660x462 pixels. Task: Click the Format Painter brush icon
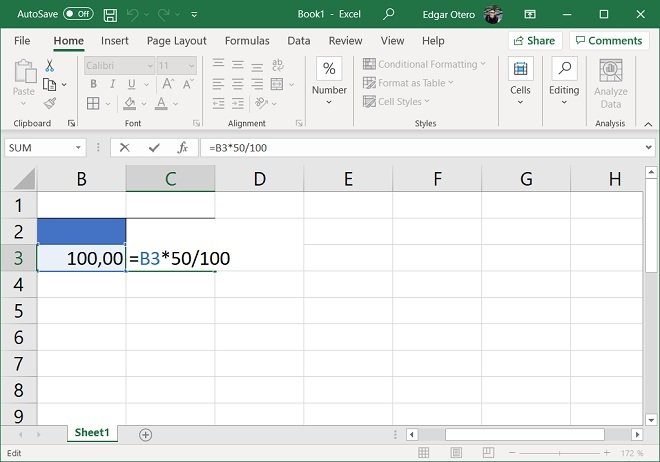coord(50,103)
